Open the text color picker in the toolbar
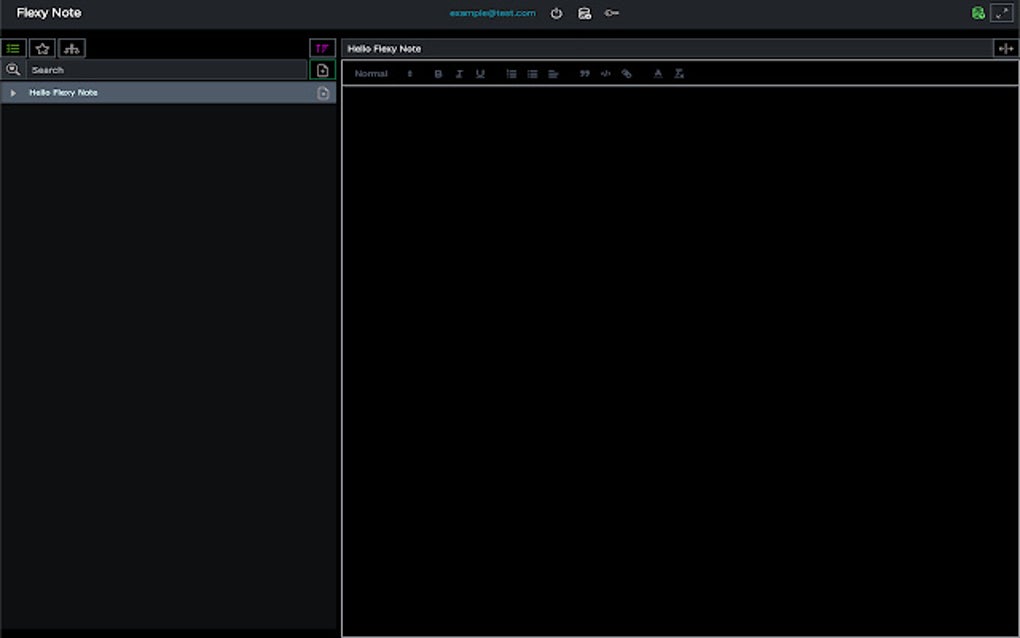 (658, 73)
